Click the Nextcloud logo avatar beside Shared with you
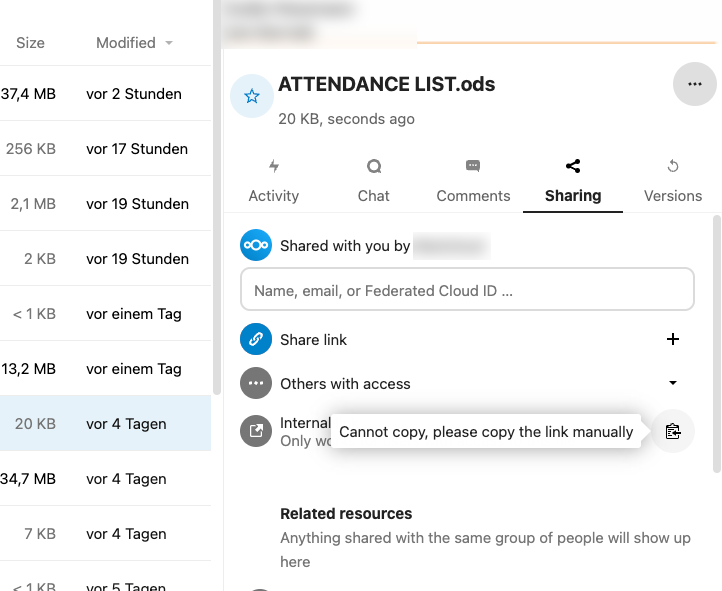The width and height of the screenshot is (722, 591). click(x=256, y=245)
